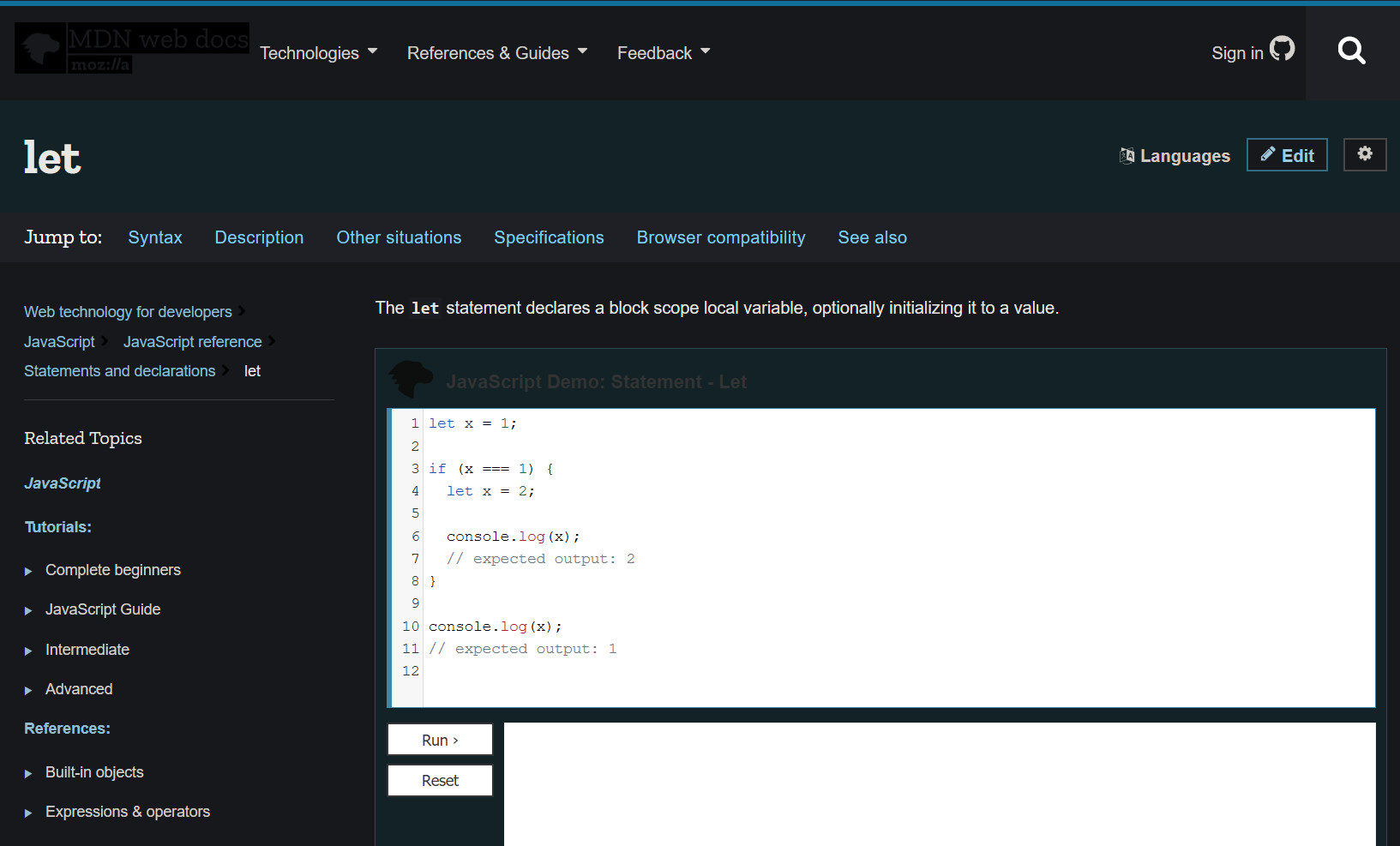This screenshot has height=846, width=1400.
Task: Click the demo output console area
Action: coord(940,784)
